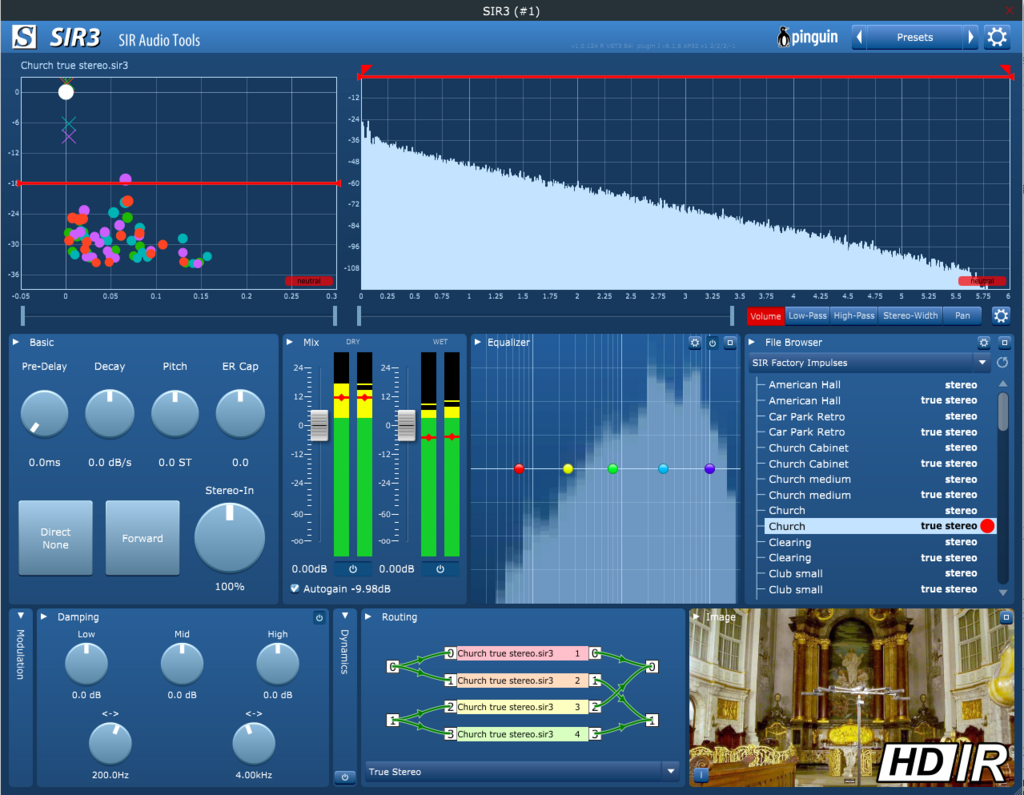Toggle Equalizer power button
This screenshot has width=1024, height=795.
point(712,342)
